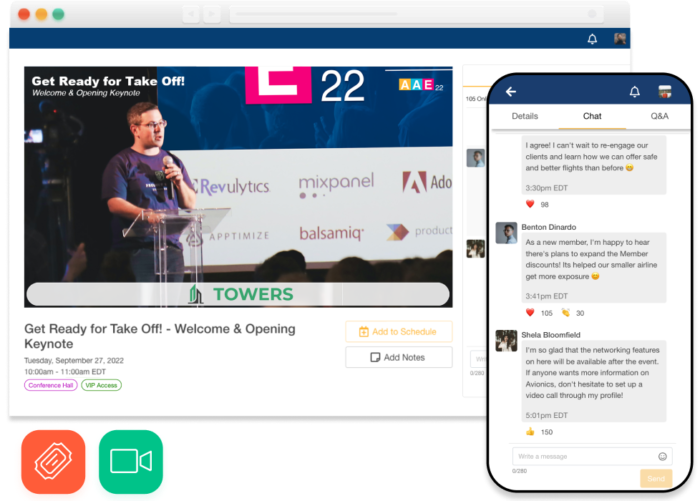Click the VIP Access tag

click(101, 385)
